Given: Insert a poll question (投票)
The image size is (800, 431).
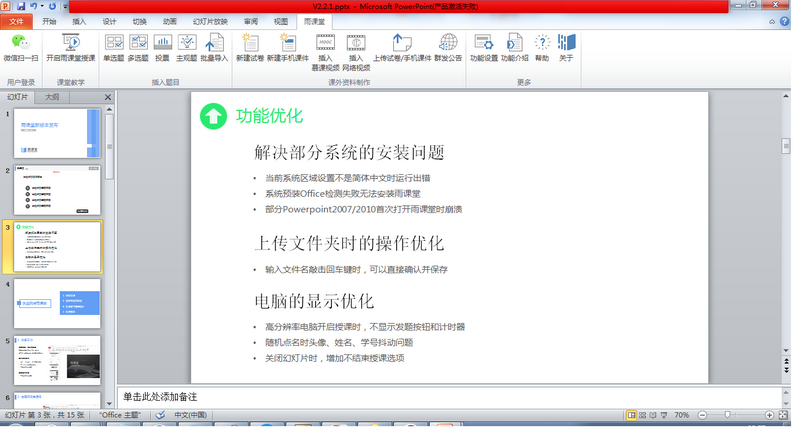Looking at the screenshot, I should (162, 48).
